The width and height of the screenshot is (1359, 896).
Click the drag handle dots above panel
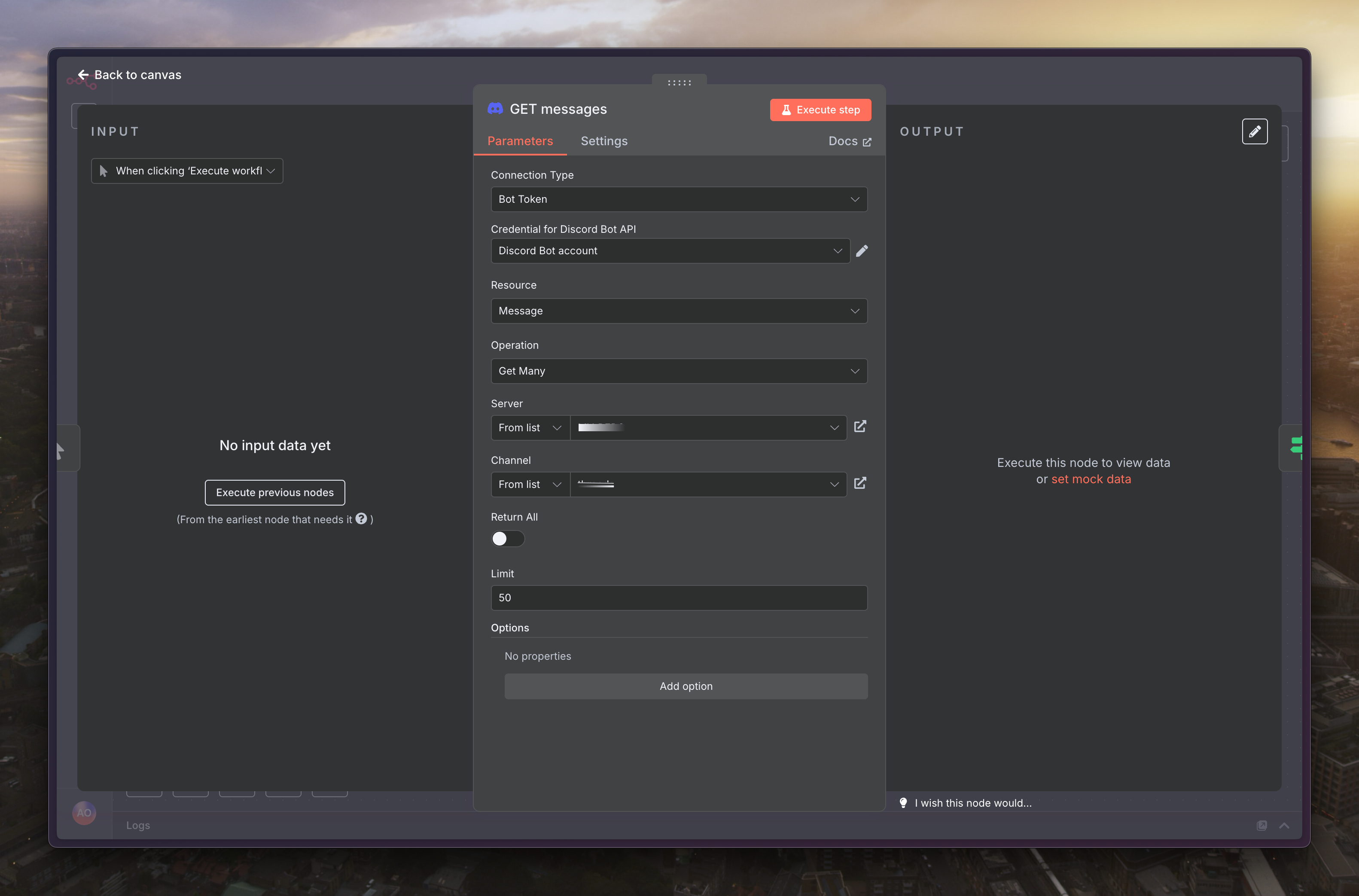pos(679,83)
